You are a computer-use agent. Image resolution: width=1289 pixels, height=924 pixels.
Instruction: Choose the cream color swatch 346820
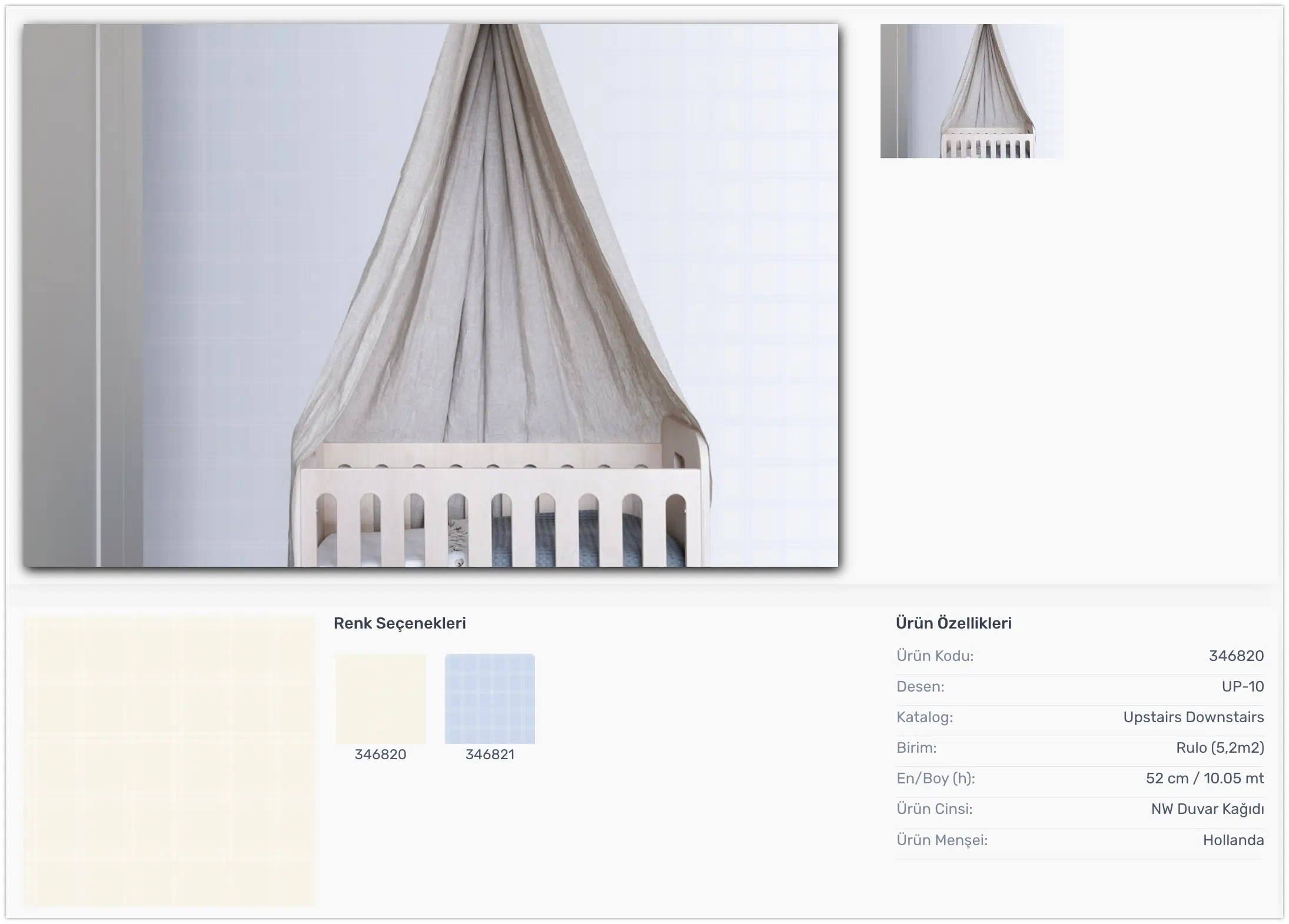(380, 699)
